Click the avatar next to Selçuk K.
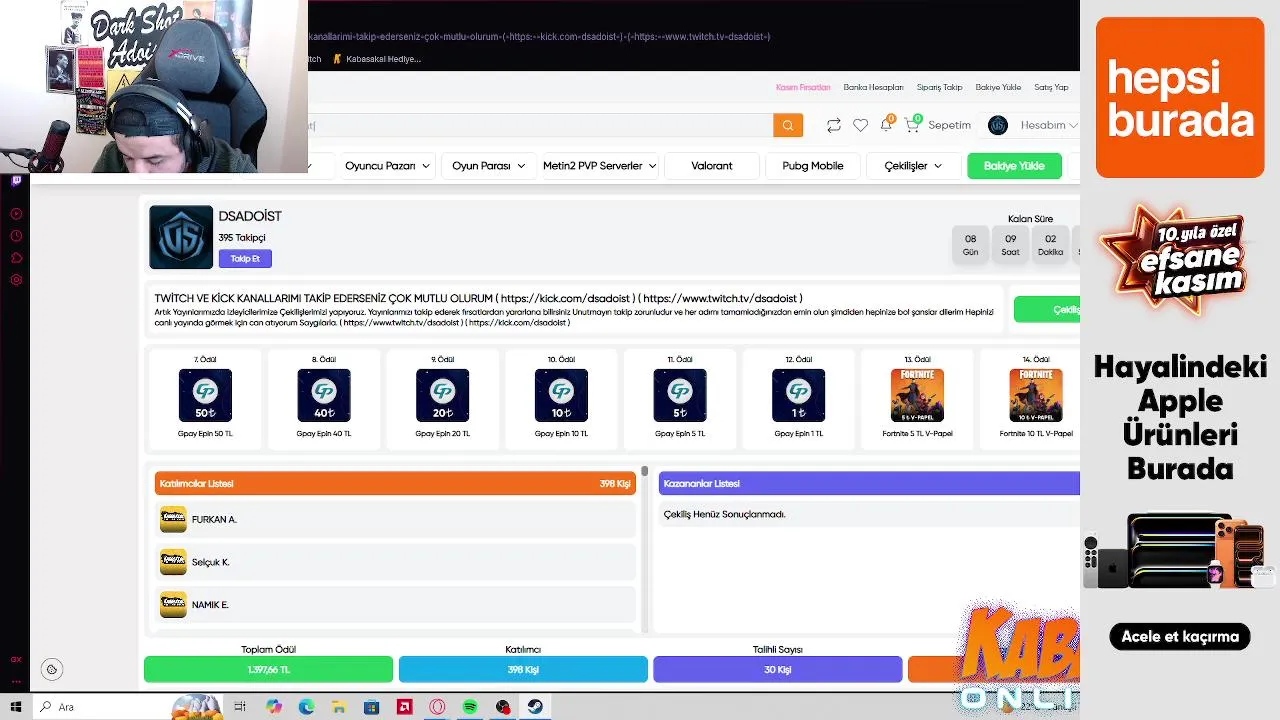The image size is (1280, 720). 173,562
